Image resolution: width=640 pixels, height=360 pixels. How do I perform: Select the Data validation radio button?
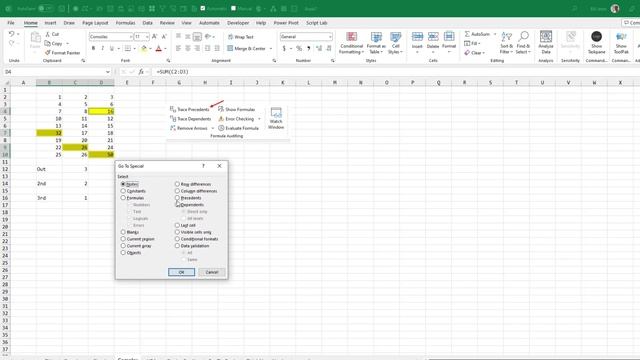[x=177, y=246]
